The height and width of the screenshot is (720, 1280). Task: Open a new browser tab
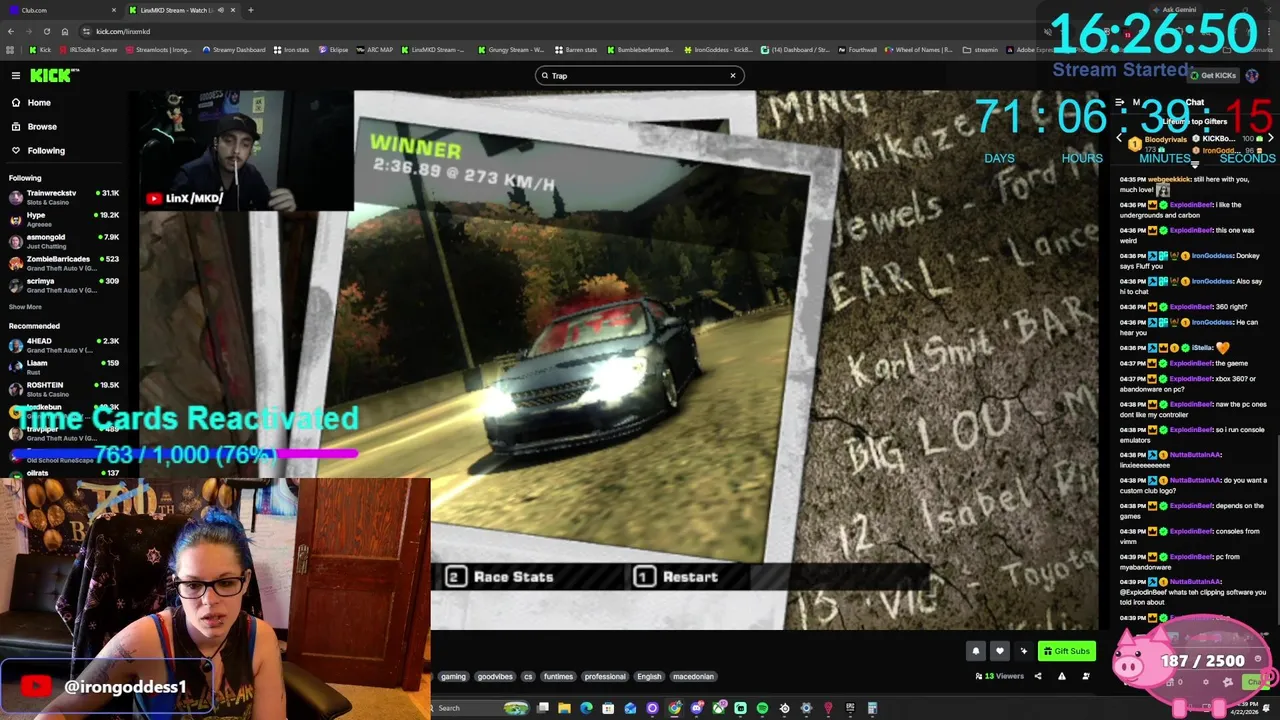(x=250, y=10)
